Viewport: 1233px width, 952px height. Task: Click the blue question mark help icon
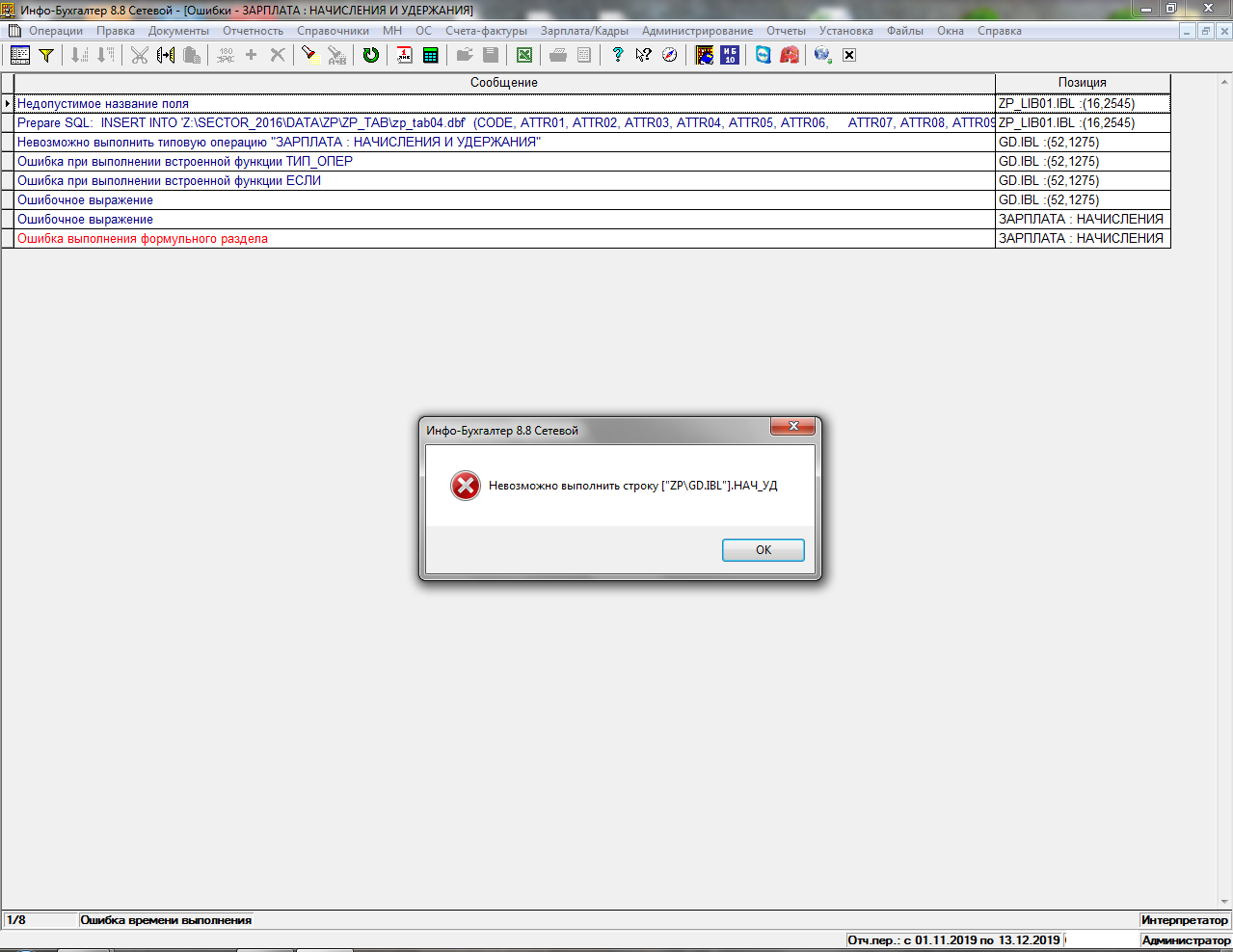pos(618,55)
